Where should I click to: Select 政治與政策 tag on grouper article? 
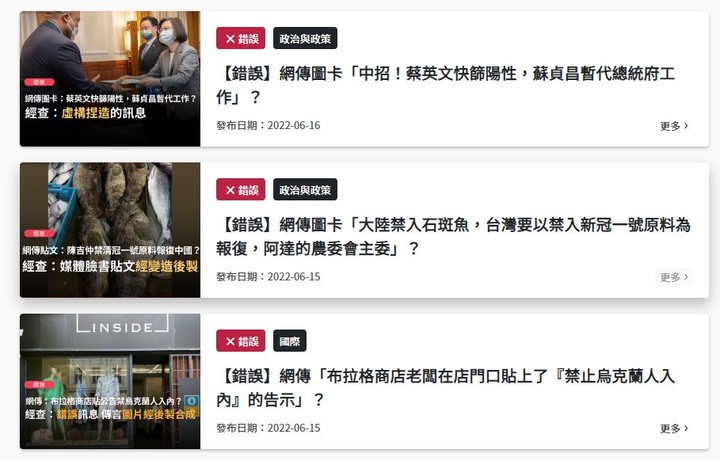click(305, 190)
